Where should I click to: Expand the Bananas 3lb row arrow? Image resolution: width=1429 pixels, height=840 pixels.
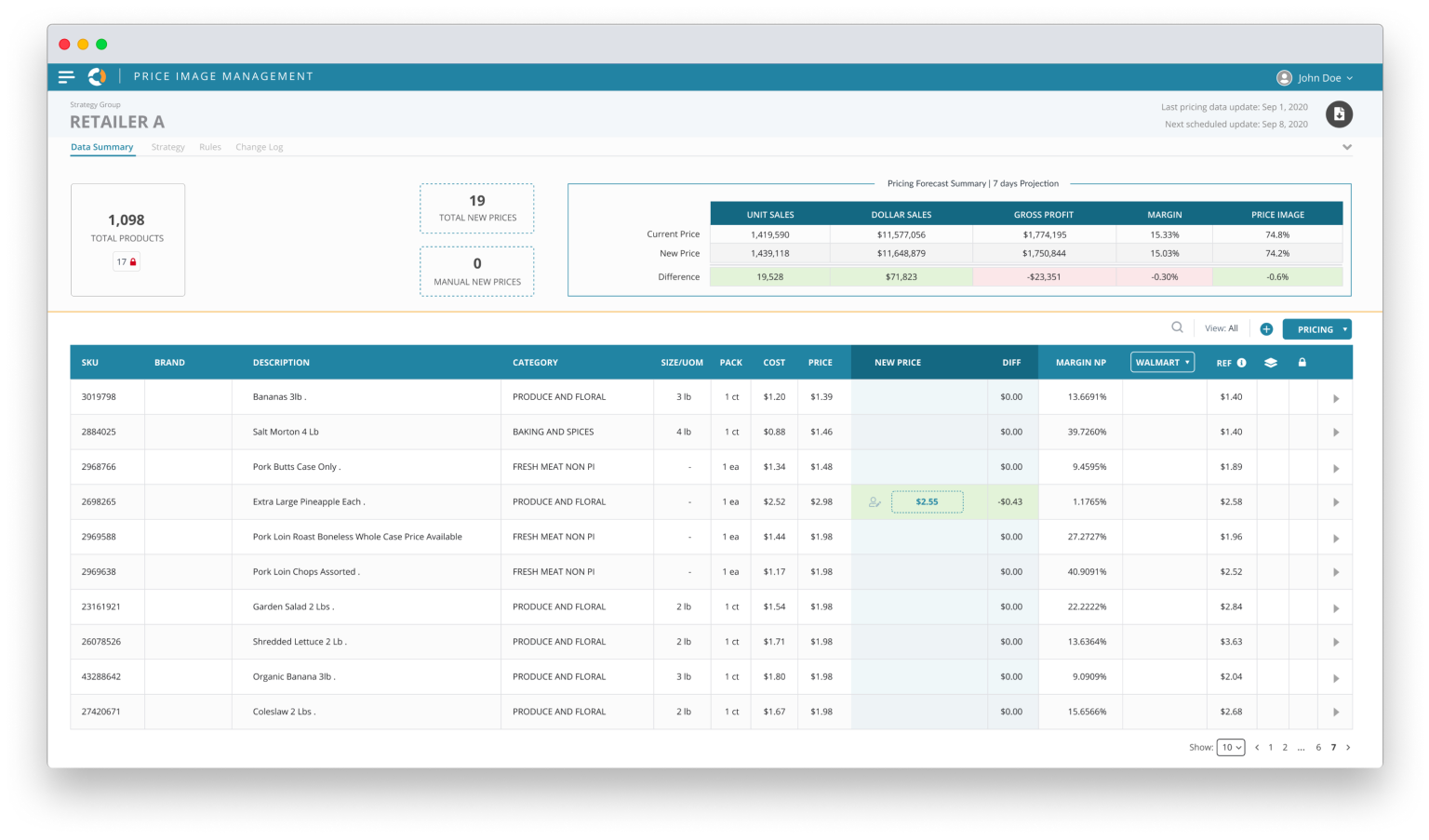coord(1336,398)
